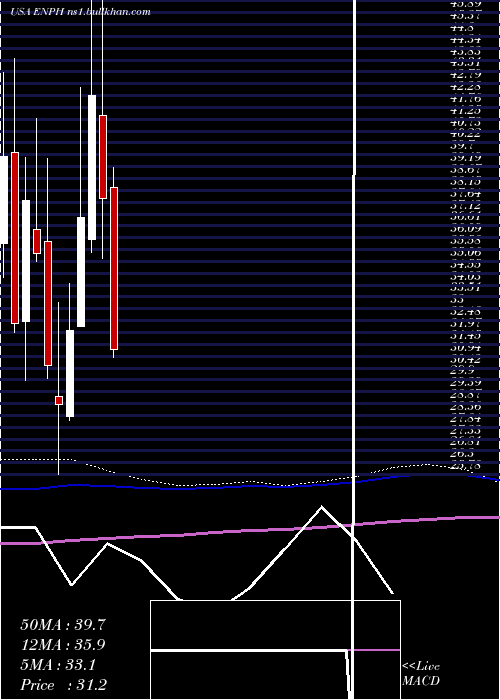Screen dimensions: 500x700
Task: Click the 31.97 price axis label
Action: 466,323
